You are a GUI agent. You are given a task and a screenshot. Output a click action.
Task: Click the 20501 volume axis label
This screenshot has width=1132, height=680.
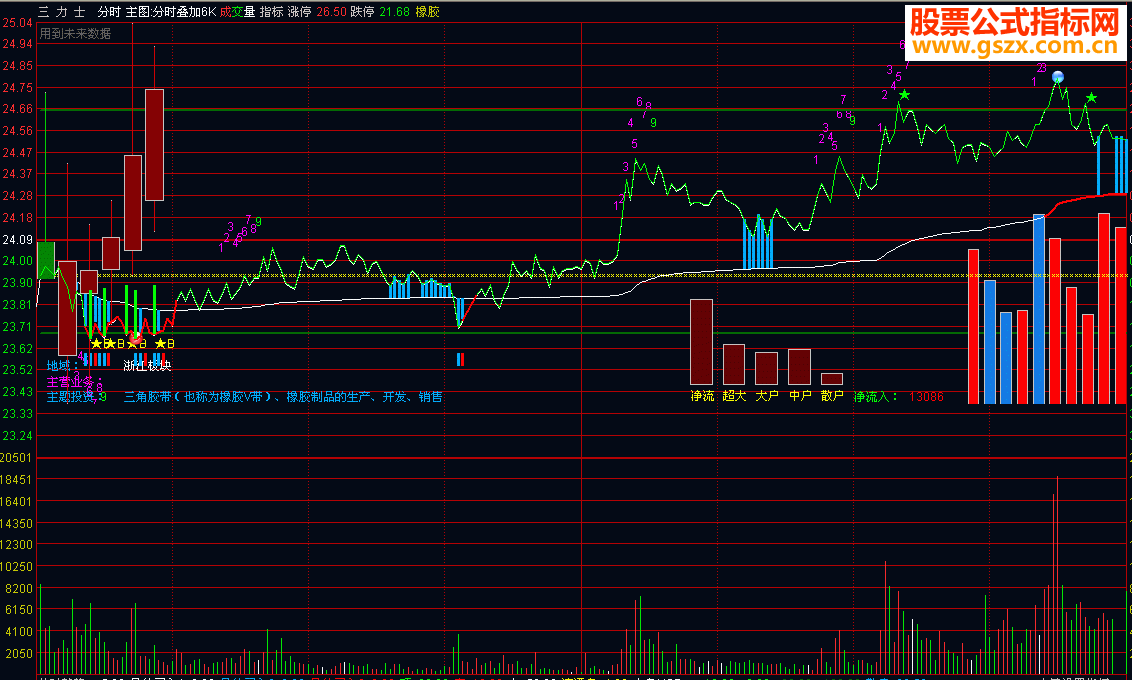[16, 457]
